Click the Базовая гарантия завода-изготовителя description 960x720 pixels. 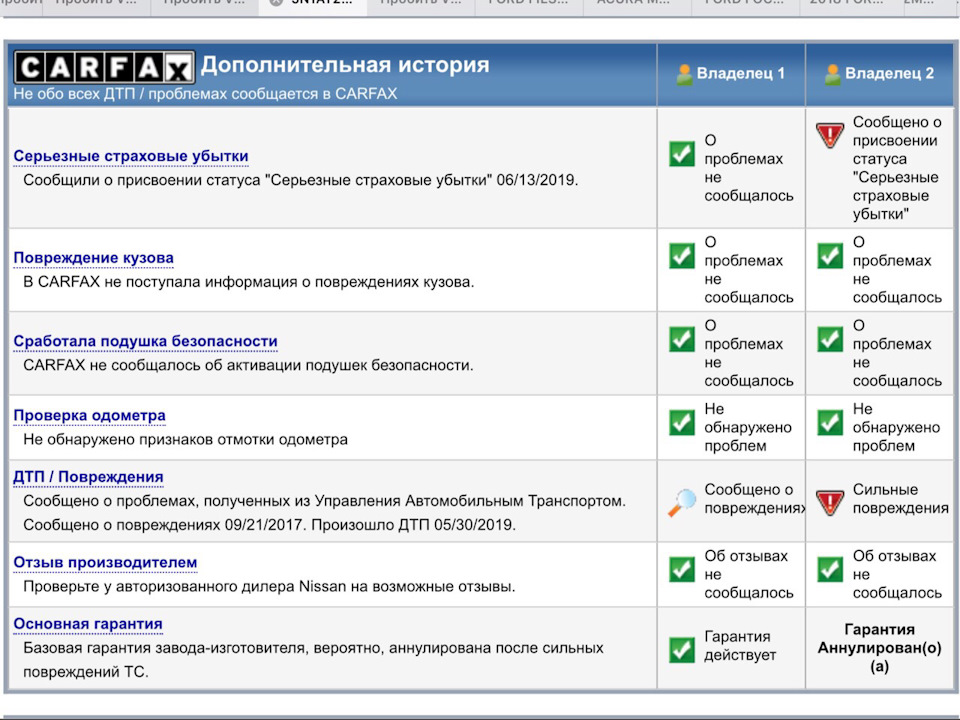[313, 660]
